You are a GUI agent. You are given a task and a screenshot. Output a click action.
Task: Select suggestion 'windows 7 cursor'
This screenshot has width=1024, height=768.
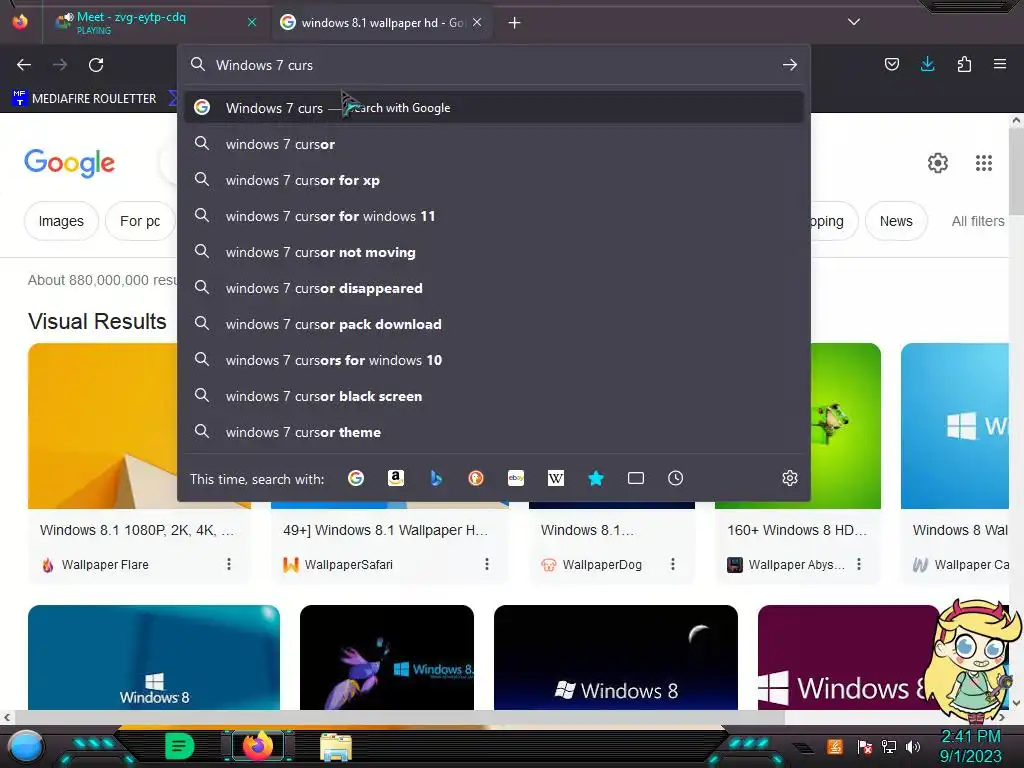click(494, 144)
